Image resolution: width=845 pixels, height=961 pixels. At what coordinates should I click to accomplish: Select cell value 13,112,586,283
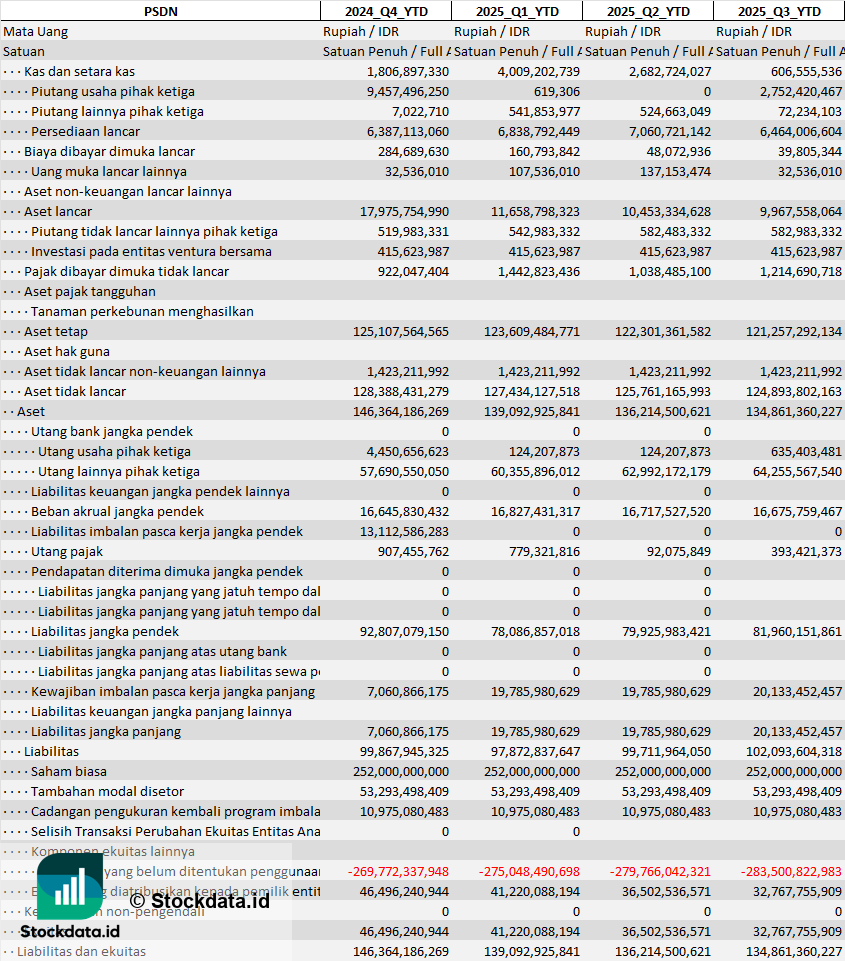[x=404, y=532]
